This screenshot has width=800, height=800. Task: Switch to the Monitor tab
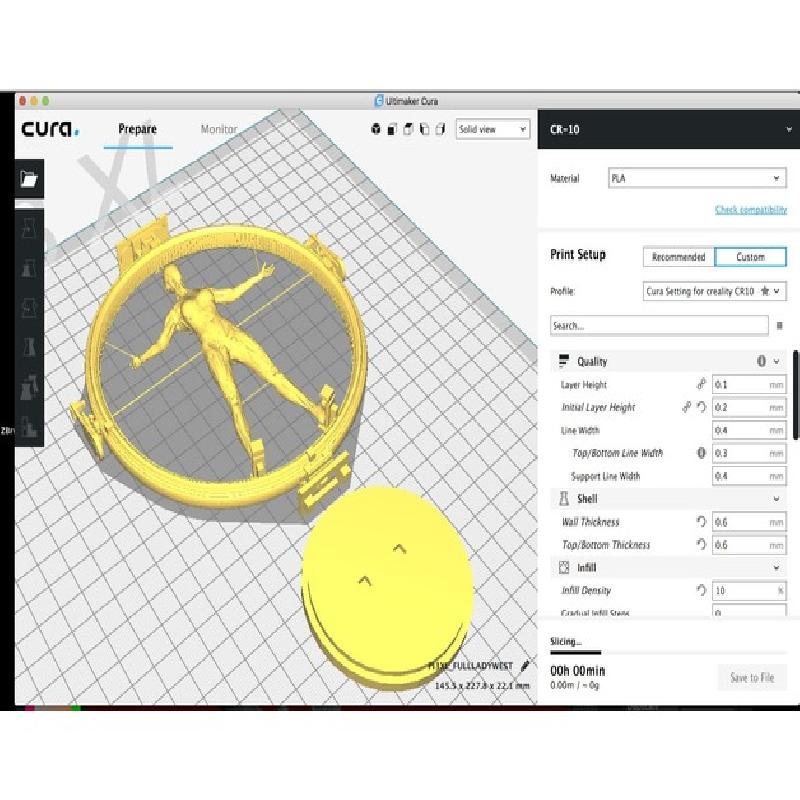[x=219, y=129]
